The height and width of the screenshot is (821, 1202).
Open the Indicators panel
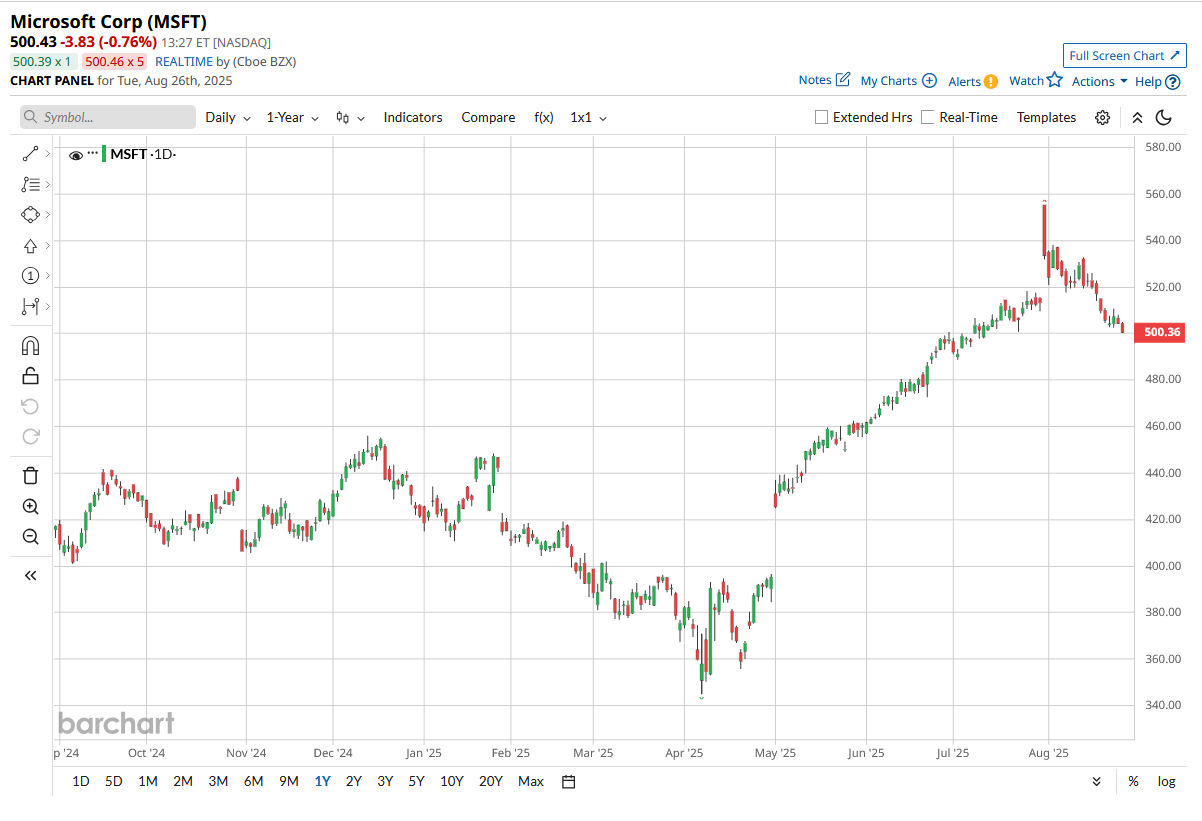[413, 117]
